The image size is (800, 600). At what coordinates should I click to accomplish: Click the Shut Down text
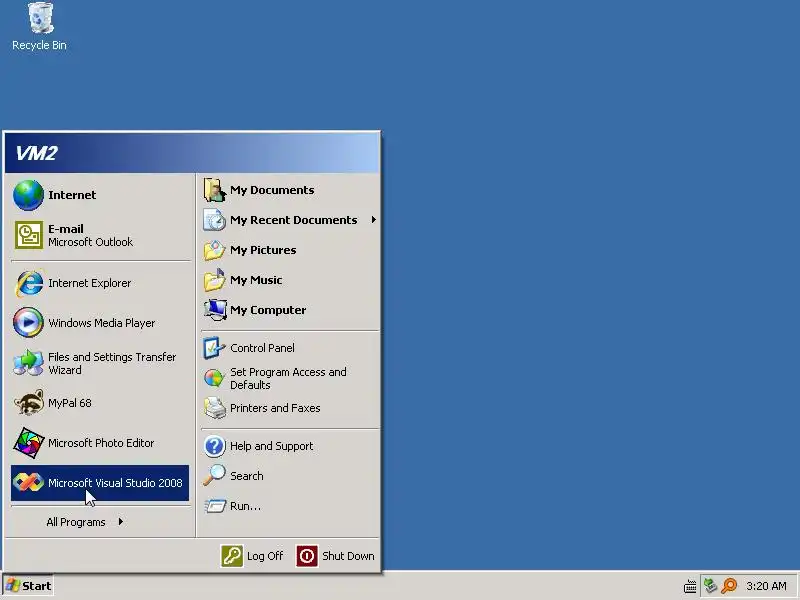[348, 556]
